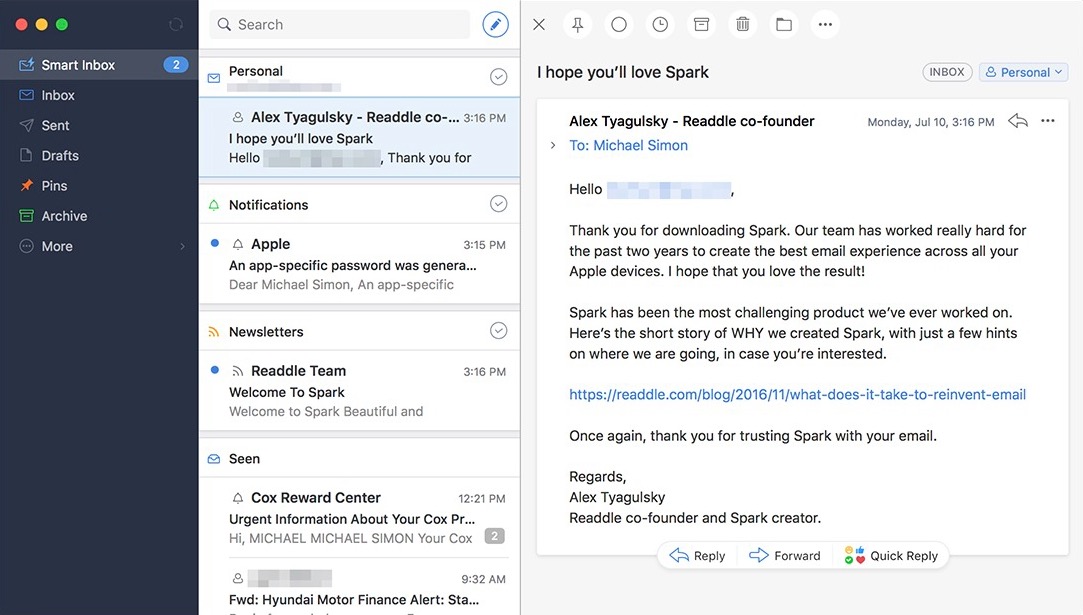The height and width of the screenshot is (615, 1083).
Task: Open the Welcome To Spark email from Readdle Team
Action: tap(360, 391)
